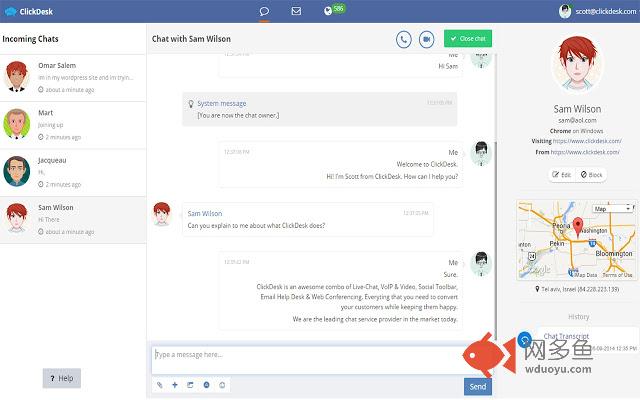The image size is (640, 400).
Task: Block visitor Sam Wilson
Action: [x=591, y=175]
